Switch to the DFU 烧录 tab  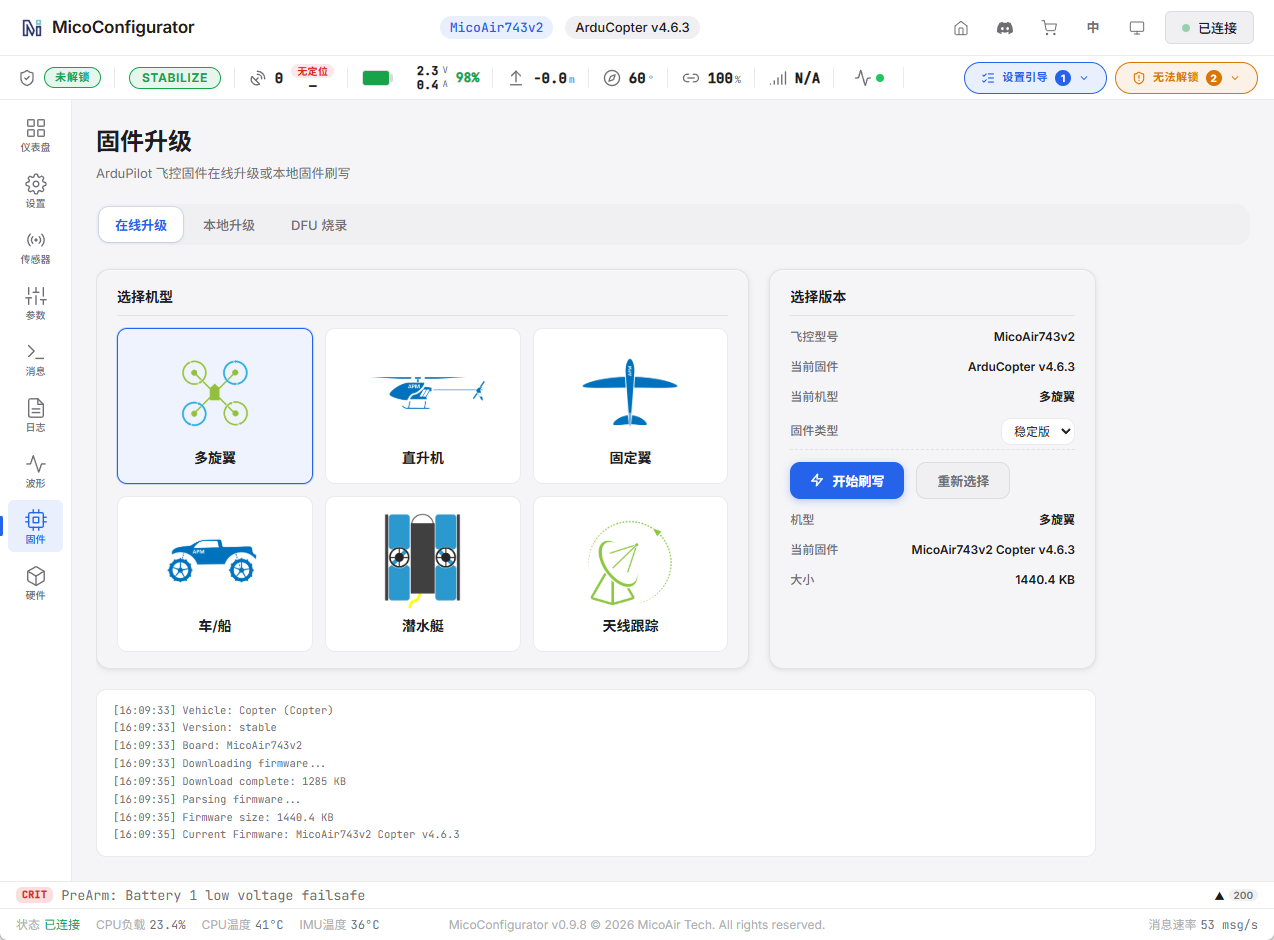click(319, 225)
